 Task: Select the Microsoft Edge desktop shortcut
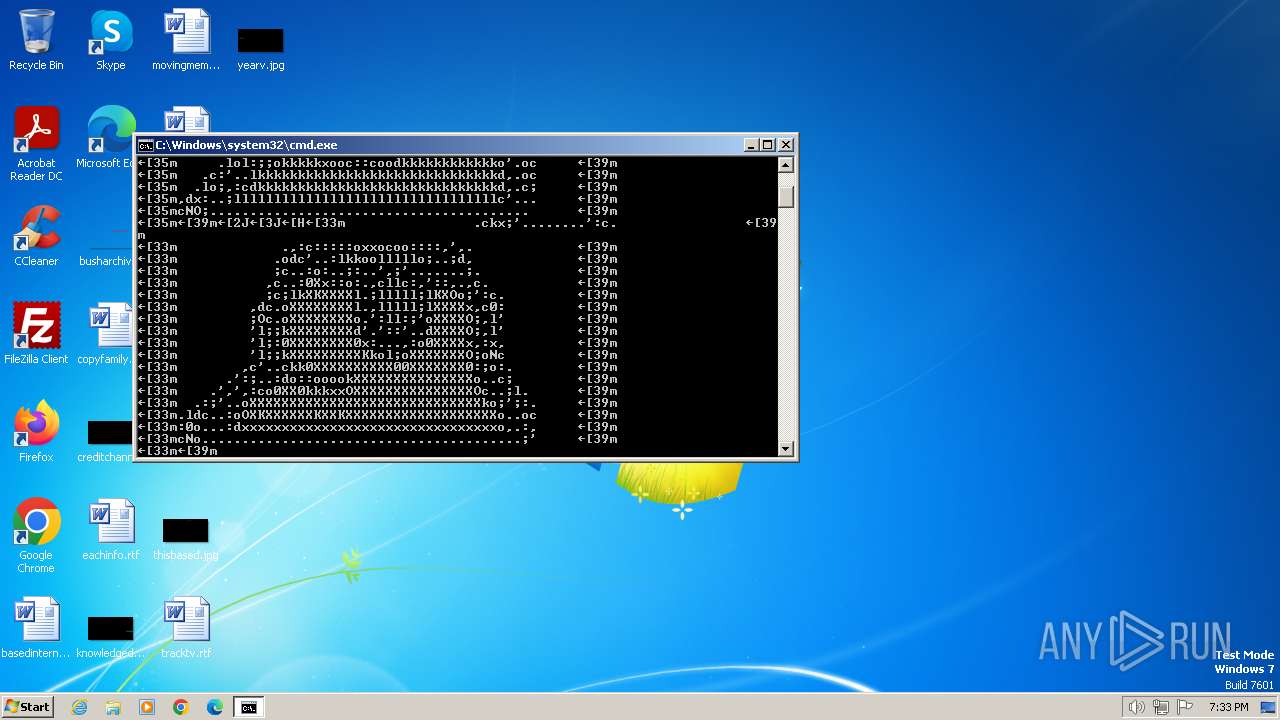[x=105, y=138]
